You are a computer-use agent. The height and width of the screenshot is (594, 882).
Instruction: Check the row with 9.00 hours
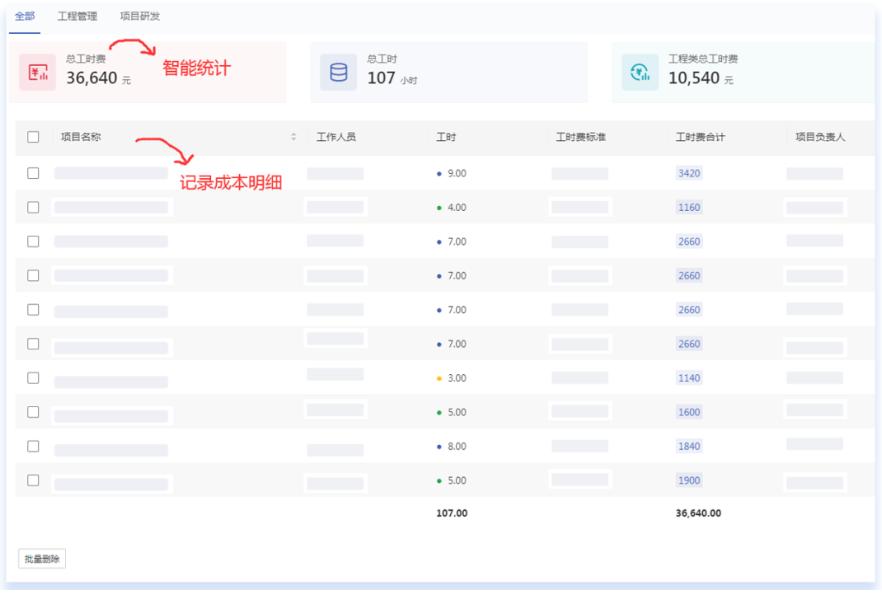pyautogui.click(x=33, y=173)
